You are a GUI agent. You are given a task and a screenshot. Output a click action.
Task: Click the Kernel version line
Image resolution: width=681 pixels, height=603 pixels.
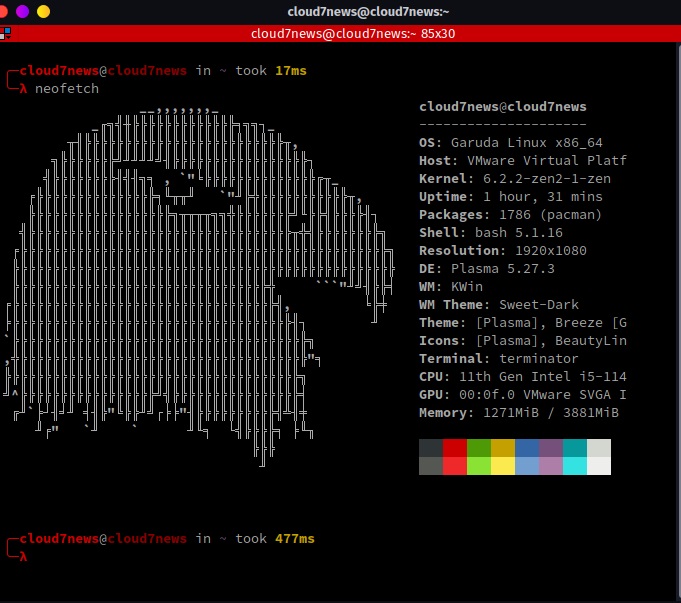click(x=514, y=179)
